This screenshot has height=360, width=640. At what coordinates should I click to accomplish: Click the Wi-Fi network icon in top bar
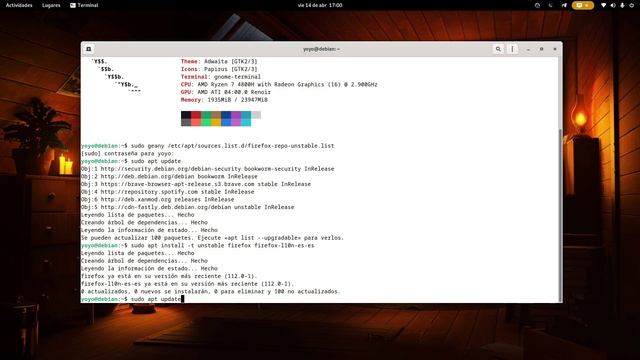(603, 5)
